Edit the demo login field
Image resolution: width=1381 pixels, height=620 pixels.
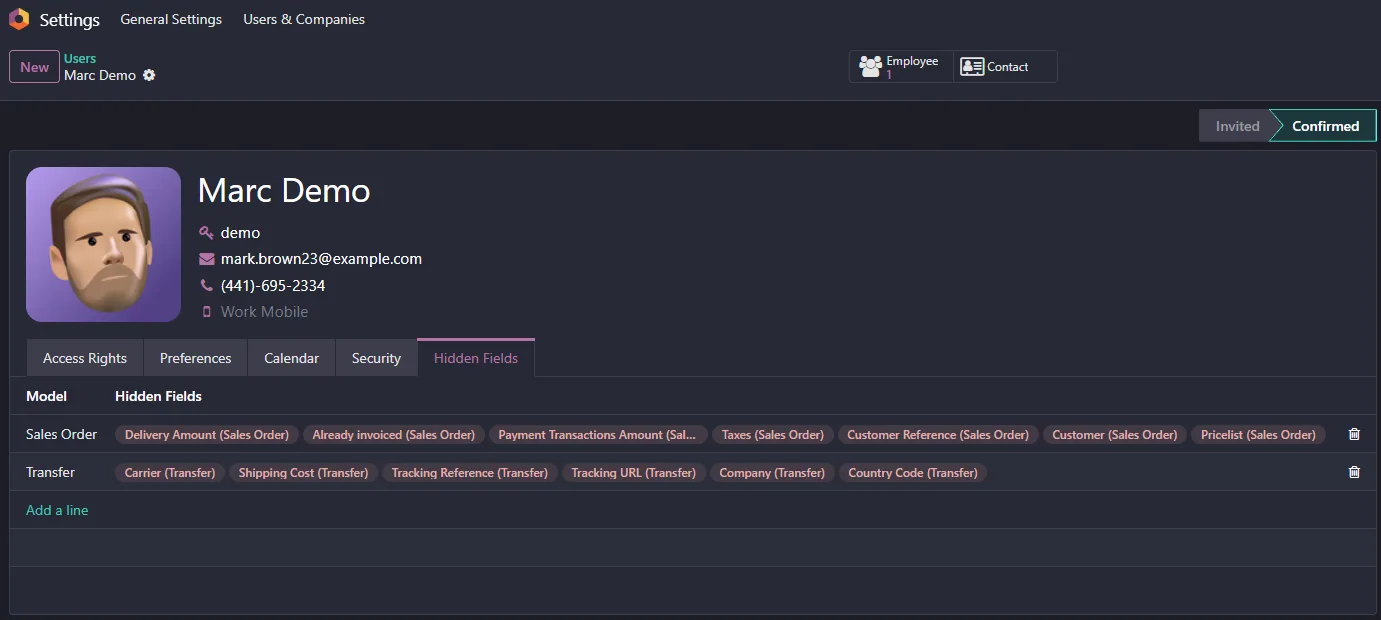click(240, 232)
